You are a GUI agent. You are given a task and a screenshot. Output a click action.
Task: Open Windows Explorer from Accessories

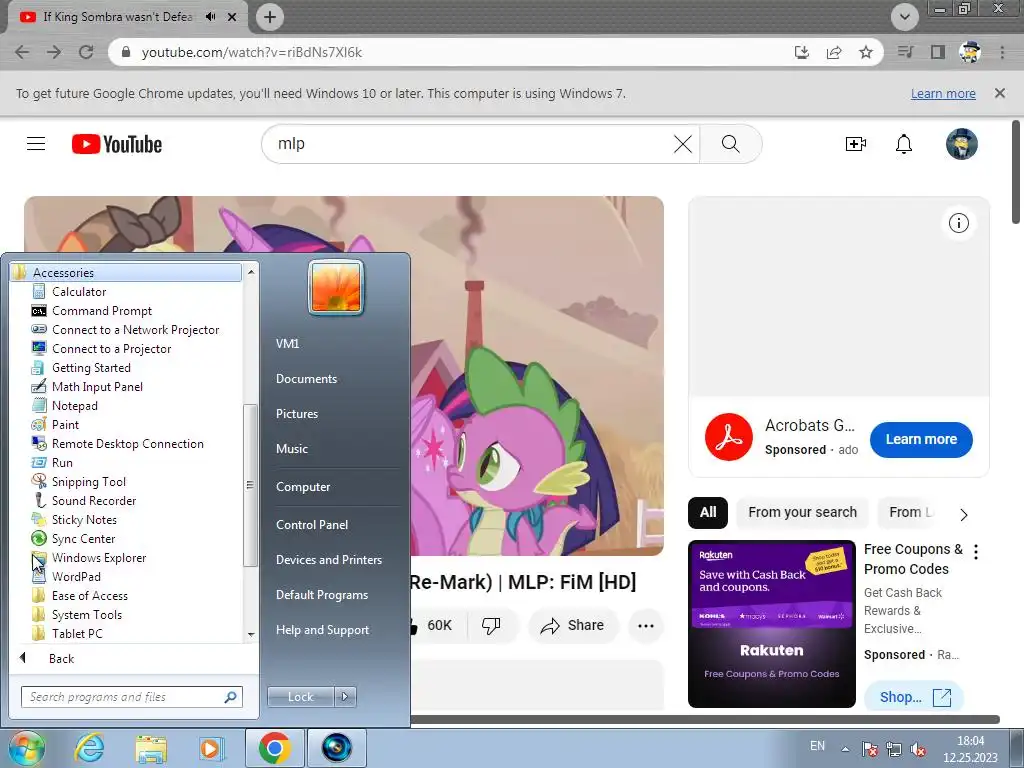tap(99, 558)
